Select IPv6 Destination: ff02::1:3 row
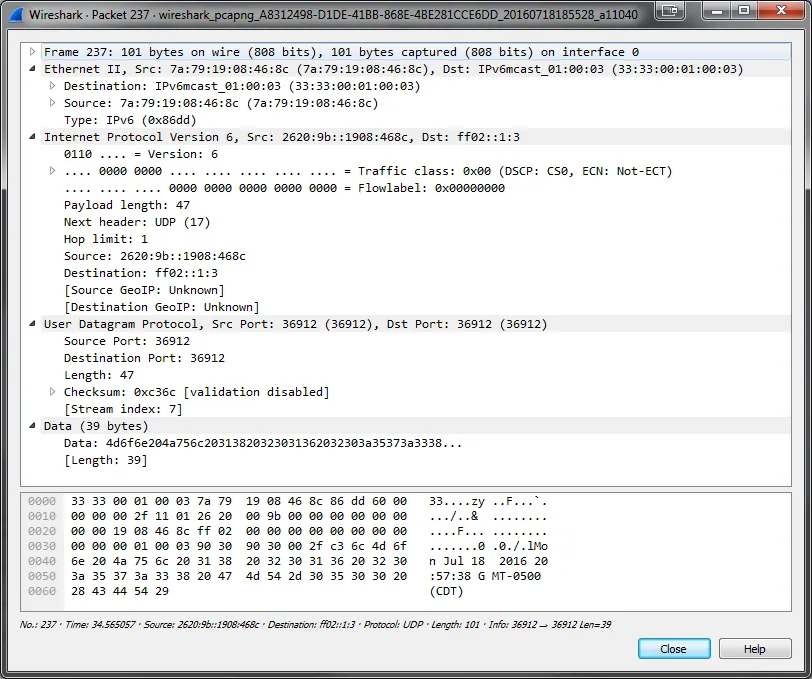 (x=141, y=273)
